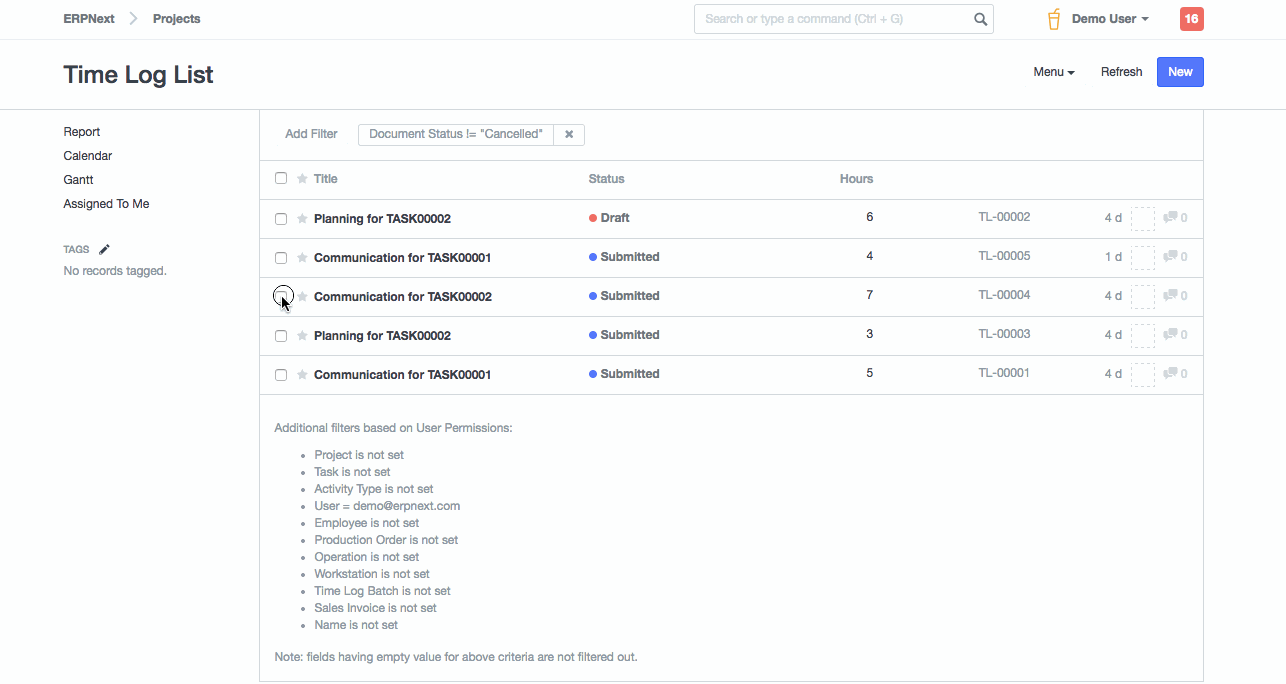Check the box for draft Planning row

point(281,219)
